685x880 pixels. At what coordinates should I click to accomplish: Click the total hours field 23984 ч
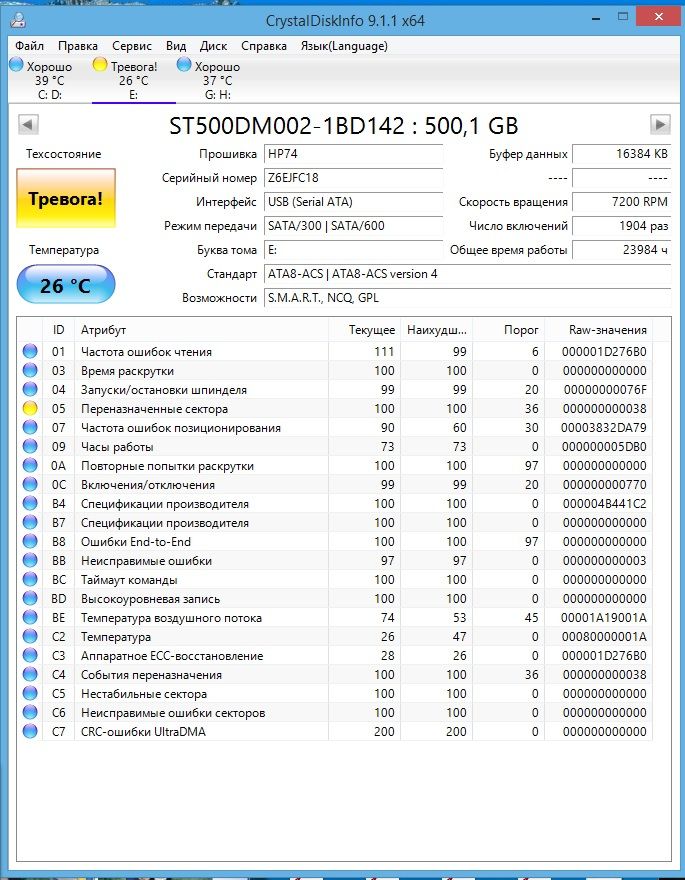pos(622,250)
